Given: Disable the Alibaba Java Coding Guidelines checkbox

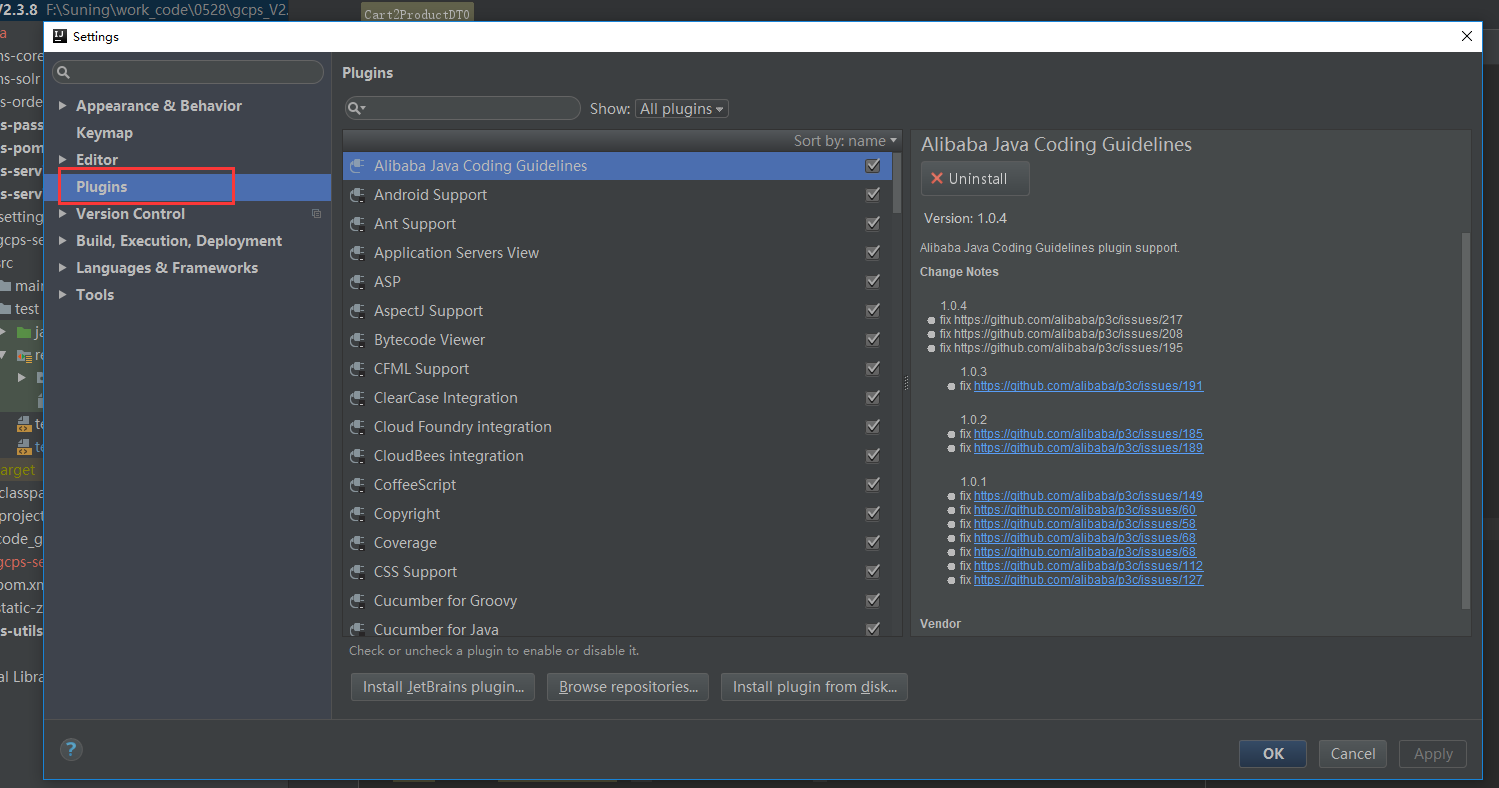Looking at the screenshot, I should (873, 166).
